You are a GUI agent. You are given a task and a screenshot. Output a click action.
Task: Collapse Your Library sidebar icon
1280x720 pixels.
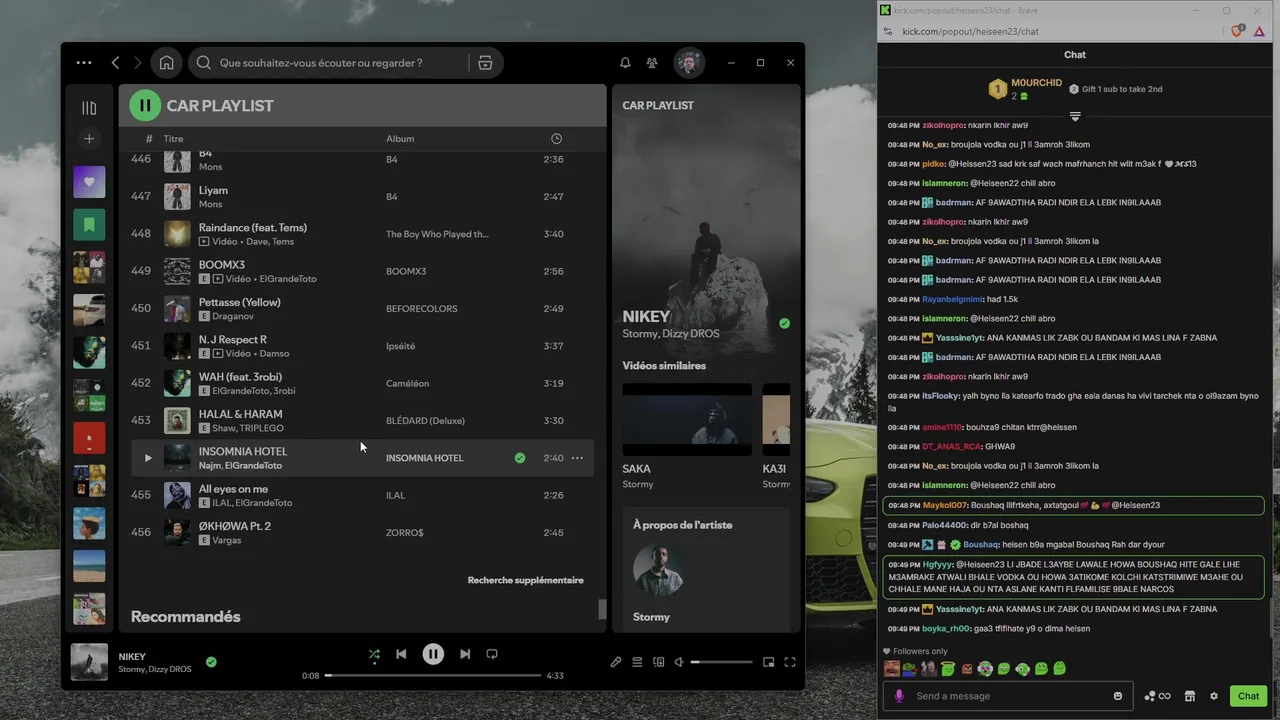89,108
